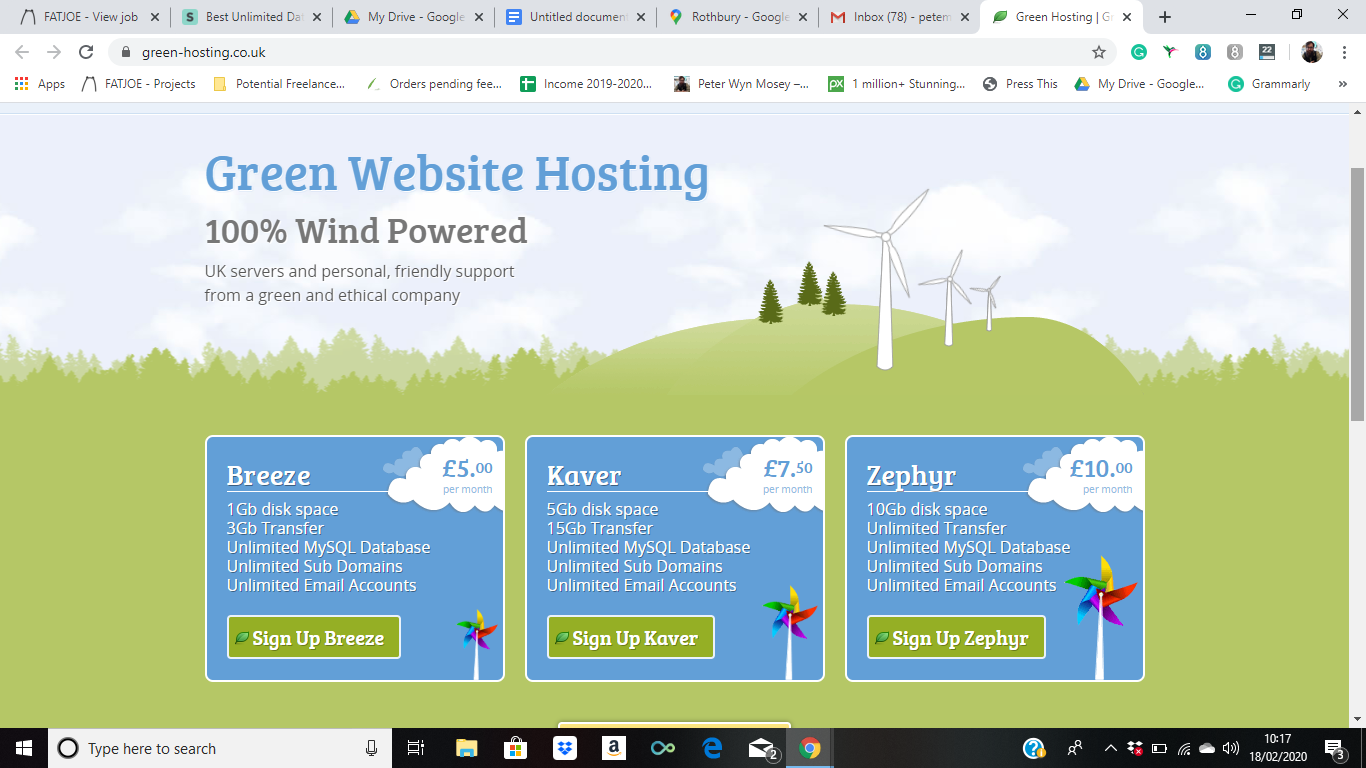1366x768 pixels.
Task: Reload the current page
Action: pos(86,52)
